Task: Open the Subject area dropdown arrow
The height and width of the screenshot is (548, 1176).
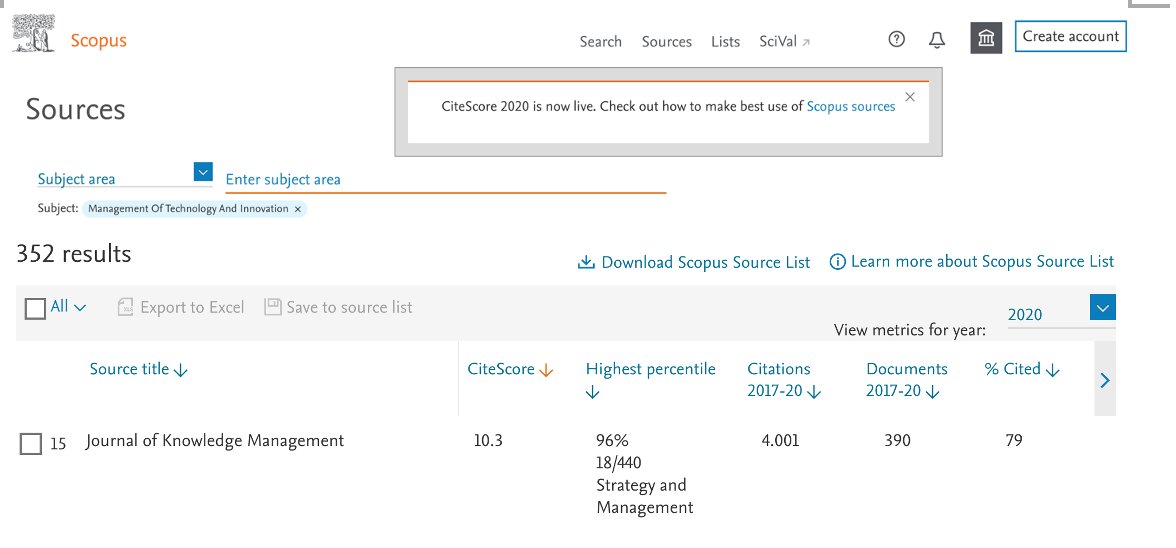Action: (x=202, y=172)
